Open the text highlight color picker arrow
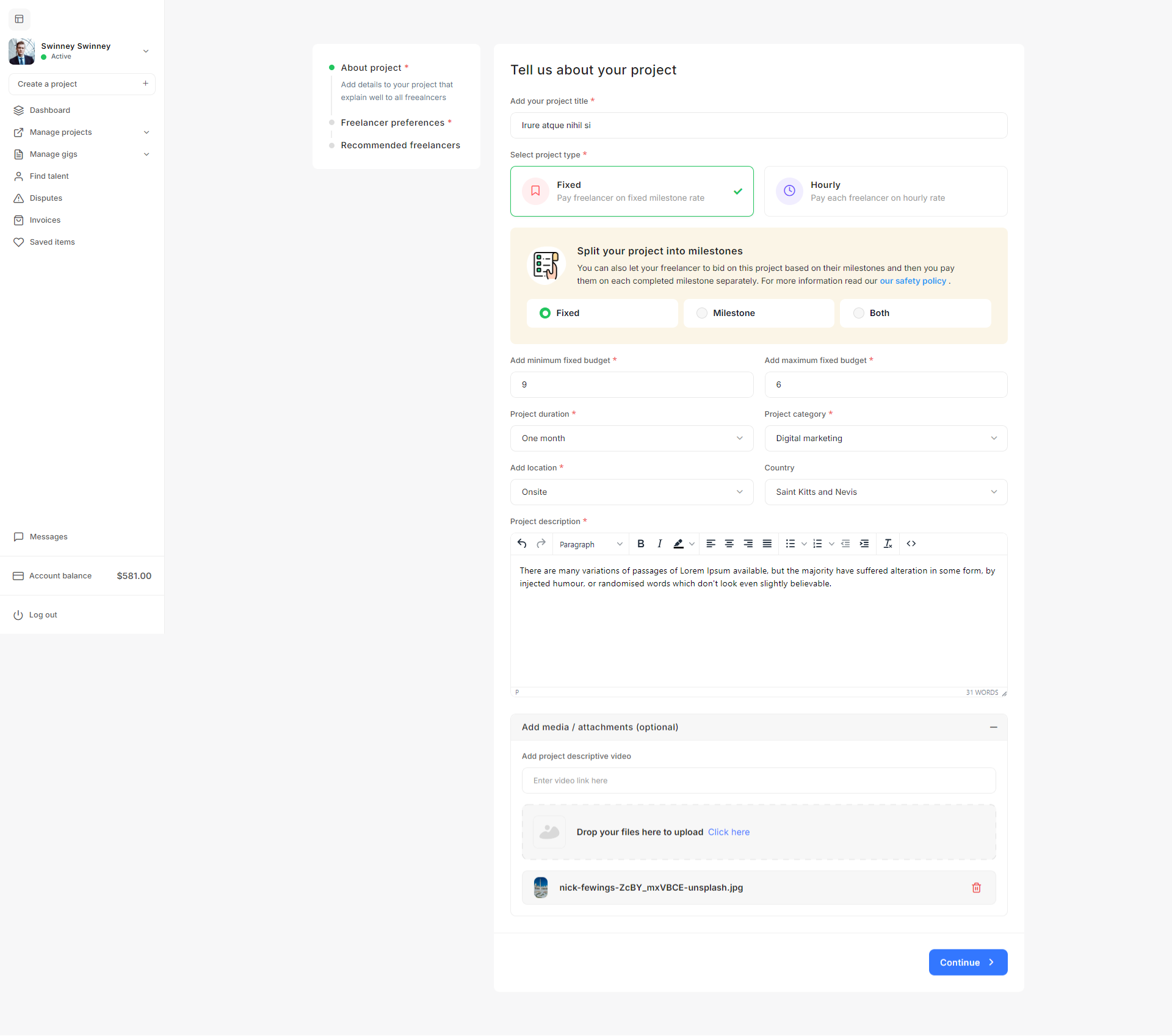Screen dimensions: 1172x1036 pos(692,544)
